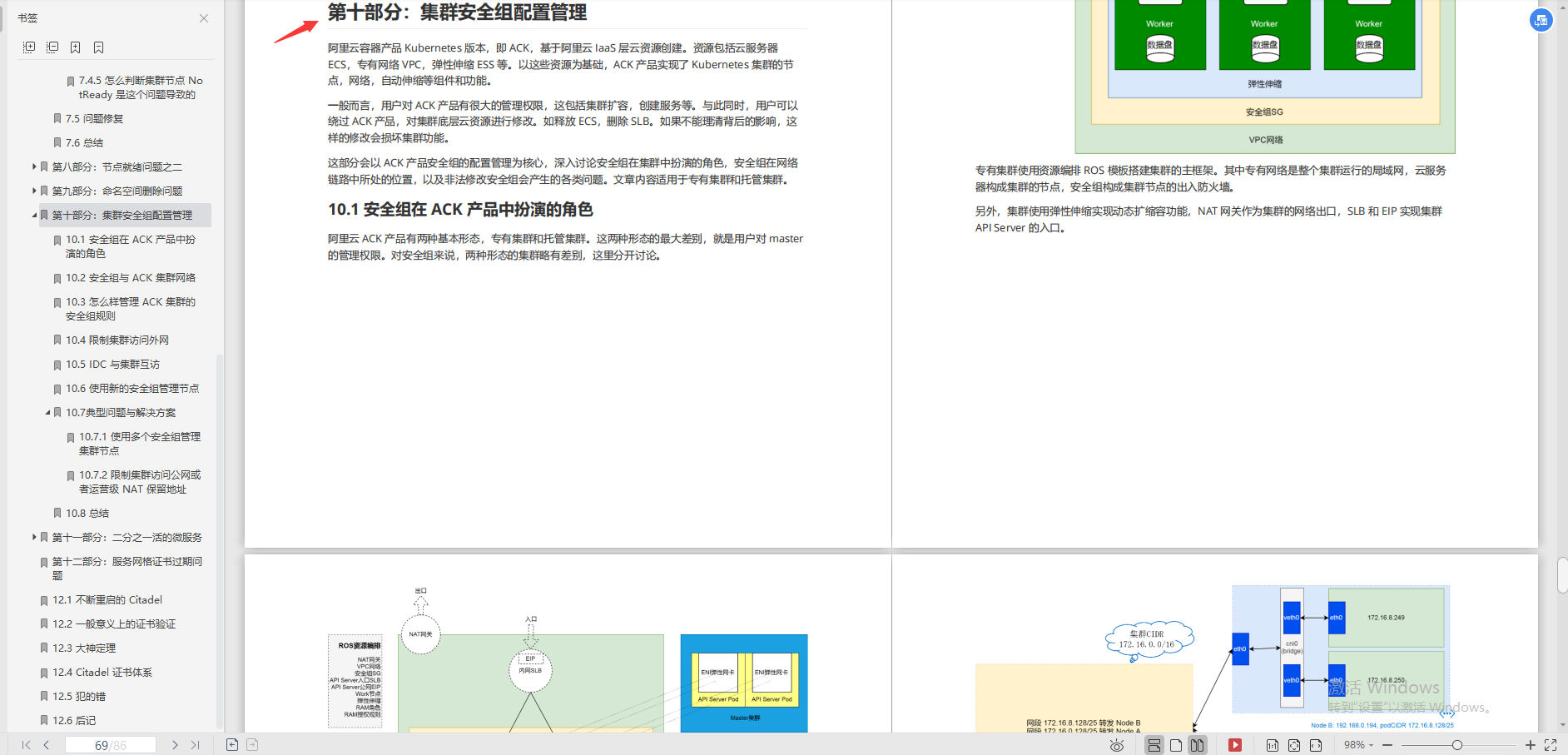Collapse 第十部分：集群安全组配置管理 bookmark

(x=34, y=215)
